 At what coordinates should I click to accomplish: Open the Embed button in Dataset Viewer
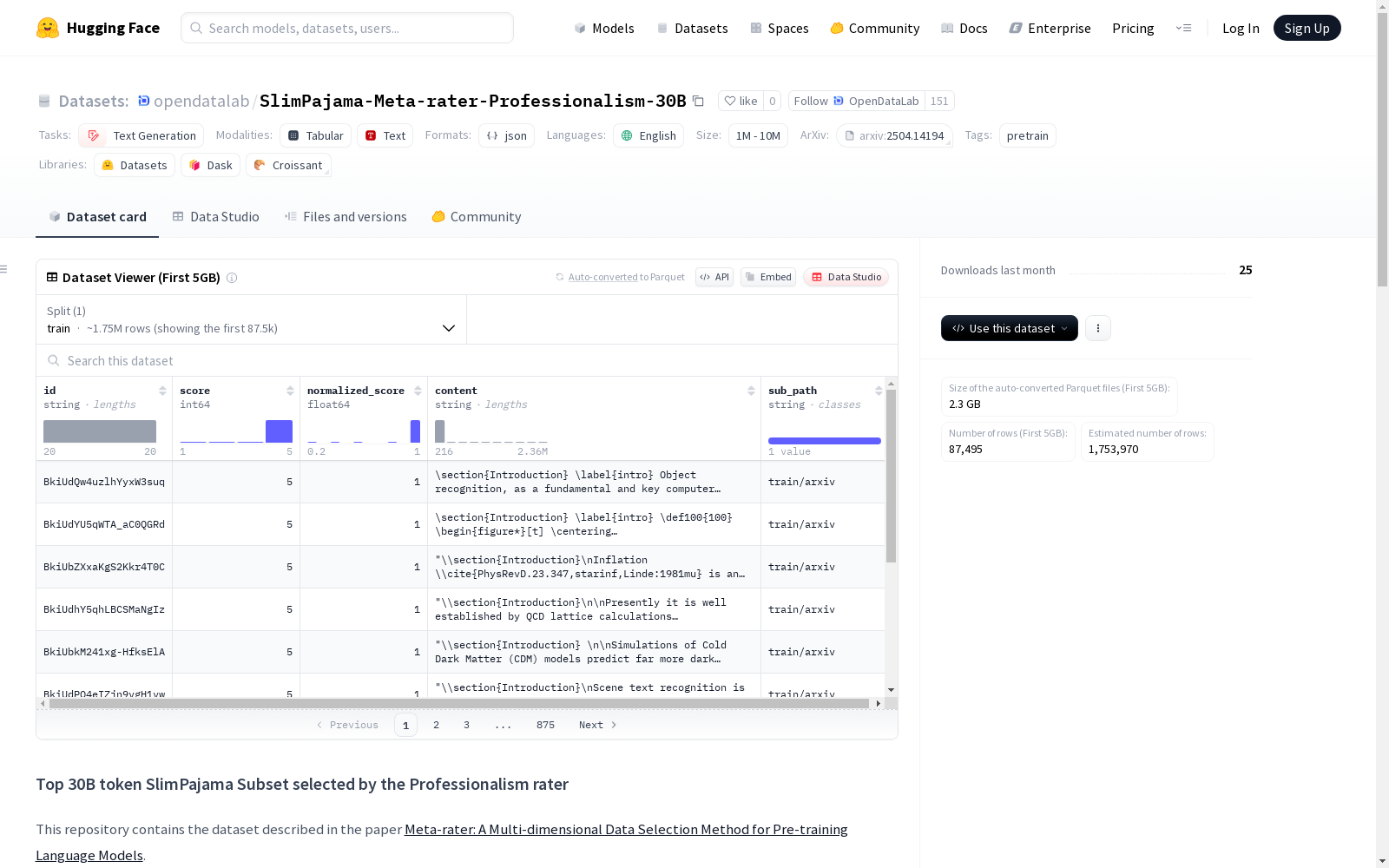click(x=768, y=277)
